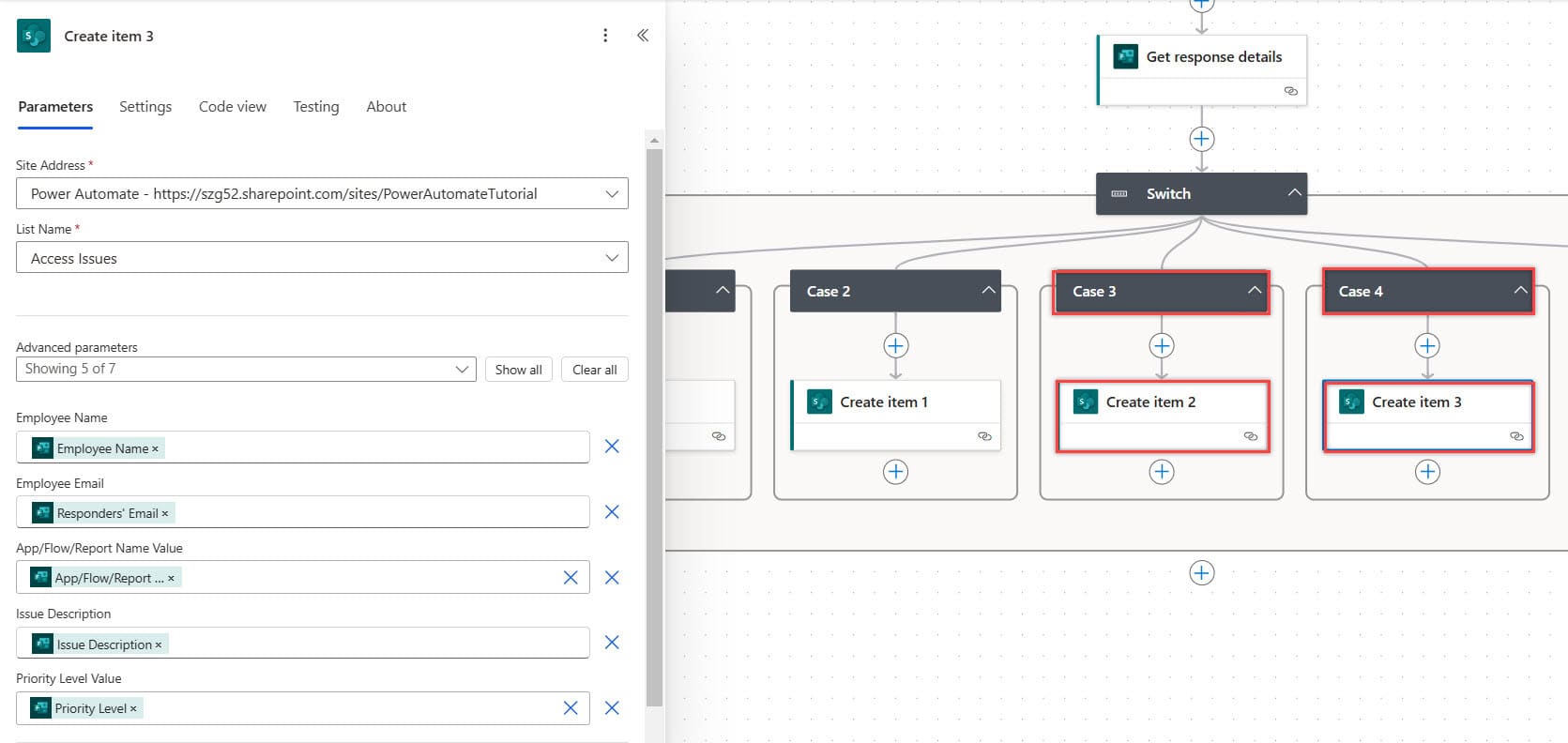Click connection link icon on Create item 3 card
This screenshot has width=1568, height=743.
[1515, 436]
